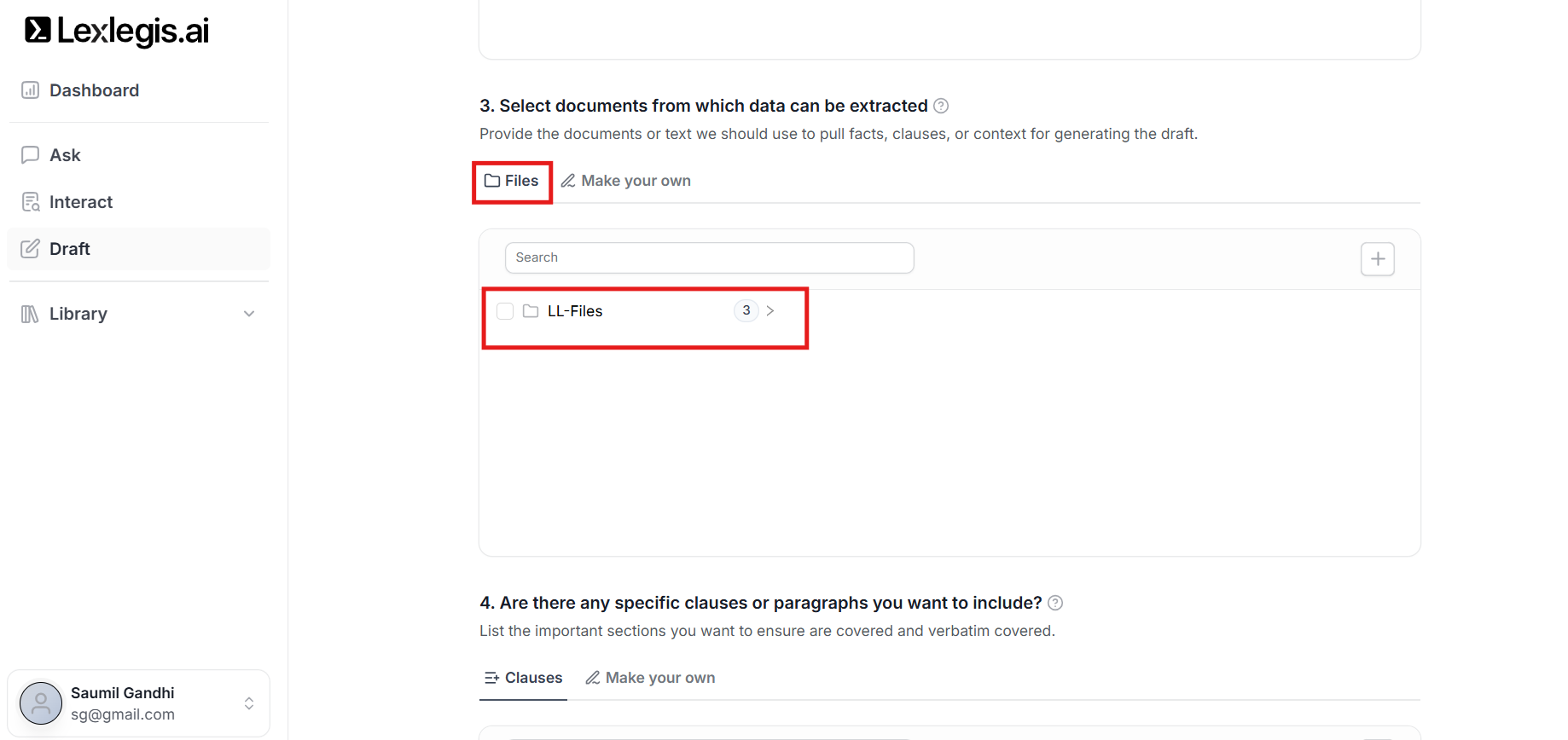Click help icon beside section 4 heading
1568x740 pixels.
[x=1055, y=603]
